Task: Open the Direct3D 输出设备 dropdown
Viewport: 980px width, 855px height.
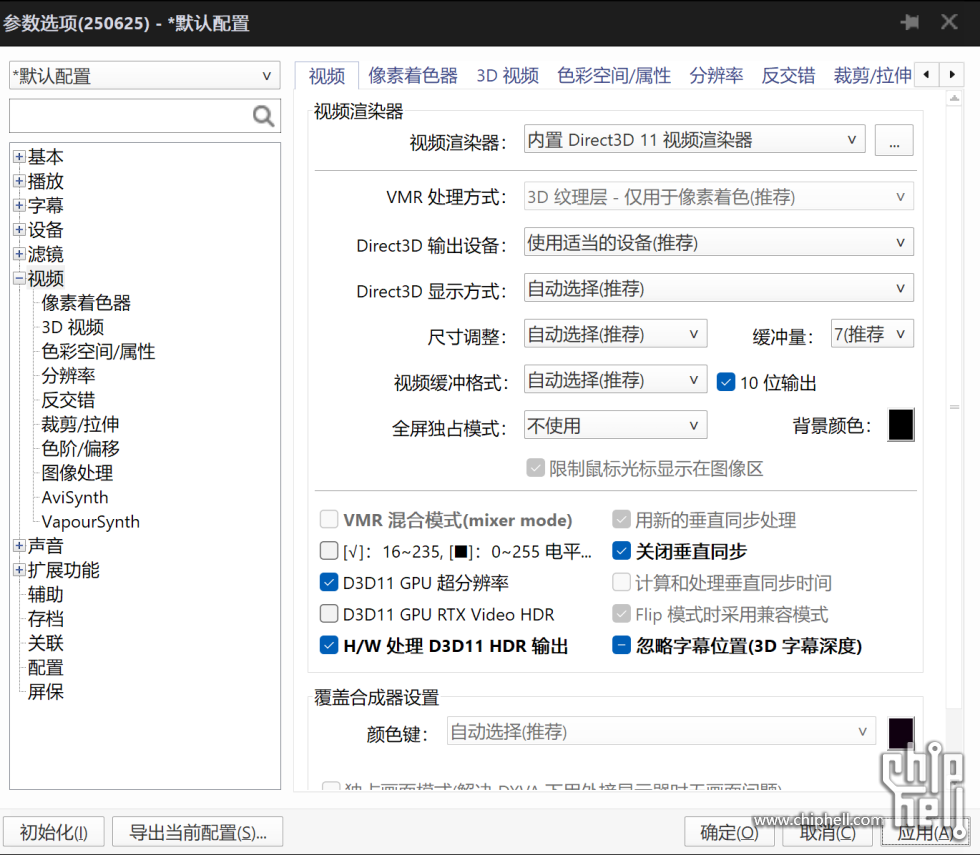Action: click(719, 242)
